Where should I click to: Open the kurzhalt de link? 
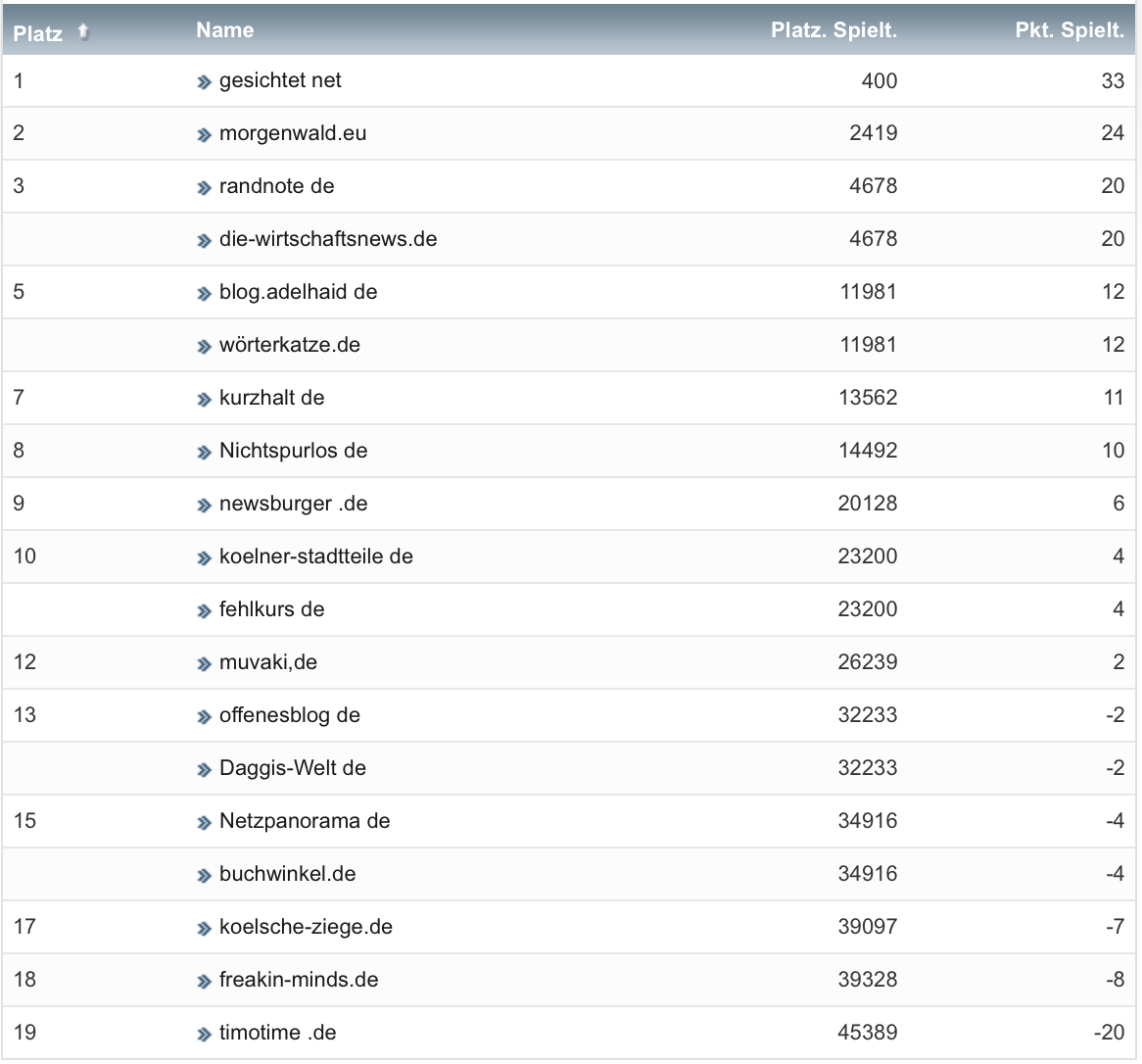(x=271, y=398)
